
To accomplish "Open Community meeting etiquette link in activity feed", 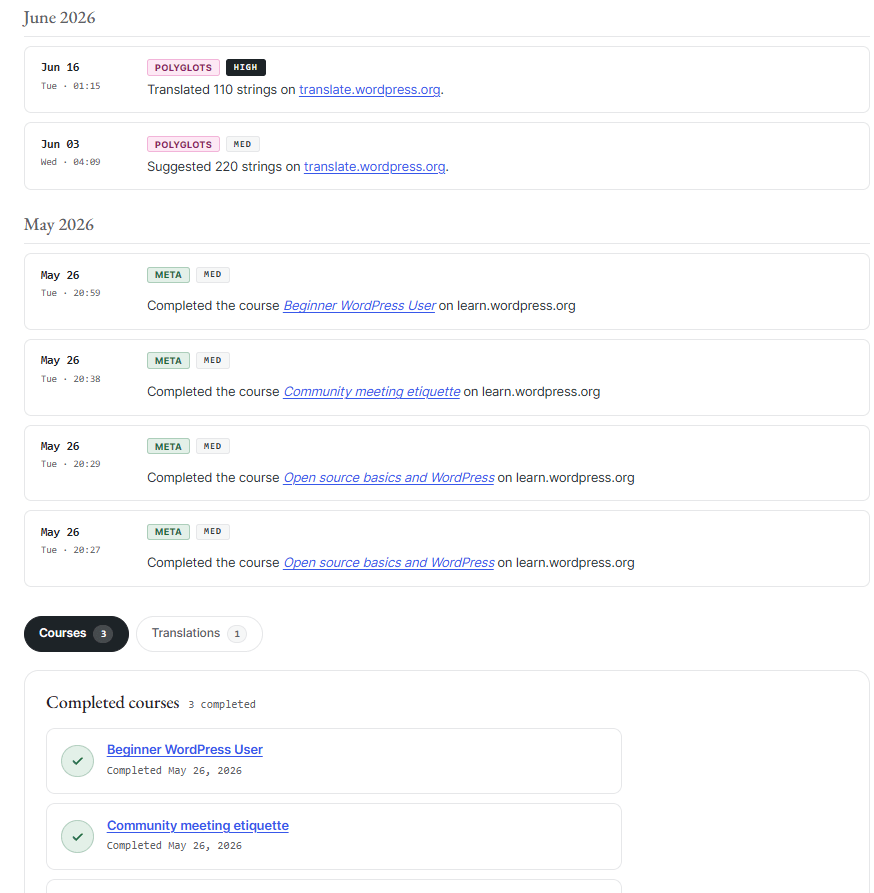I will click(372, 392).
